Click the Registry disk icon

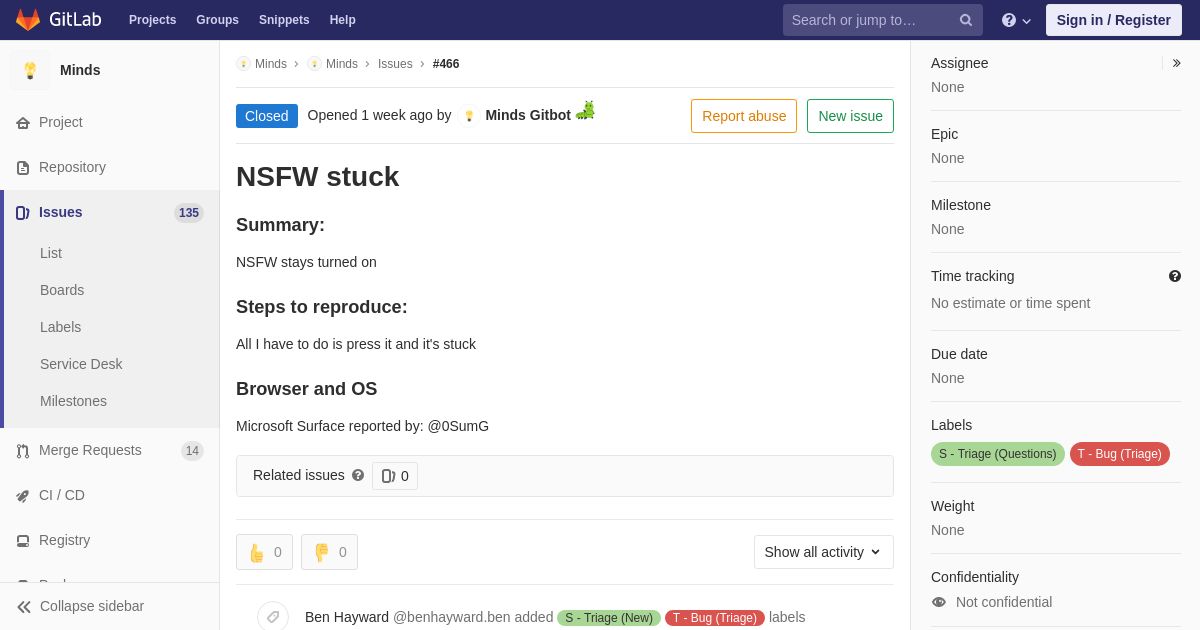pyautogui.click(x=23, y=541)
